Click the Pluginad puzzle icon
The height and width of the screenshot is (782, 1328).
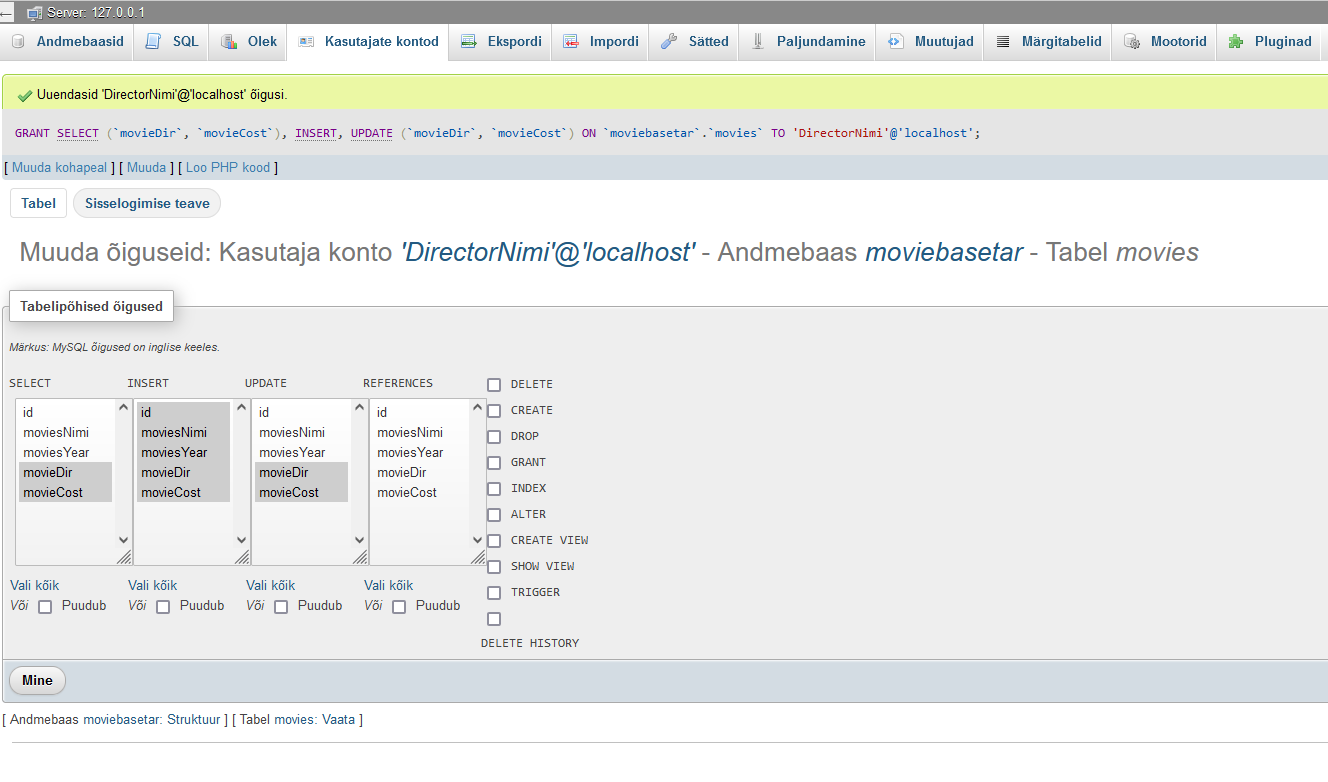(x=1236, y=42)
